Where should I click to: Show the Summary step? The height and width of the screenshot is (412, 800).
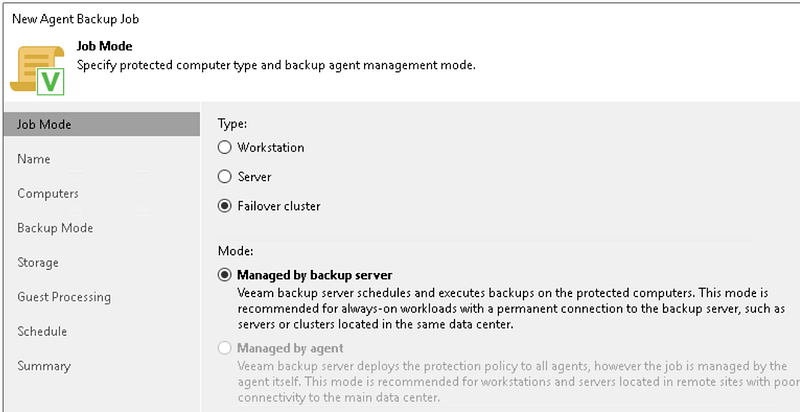(44, 366)
